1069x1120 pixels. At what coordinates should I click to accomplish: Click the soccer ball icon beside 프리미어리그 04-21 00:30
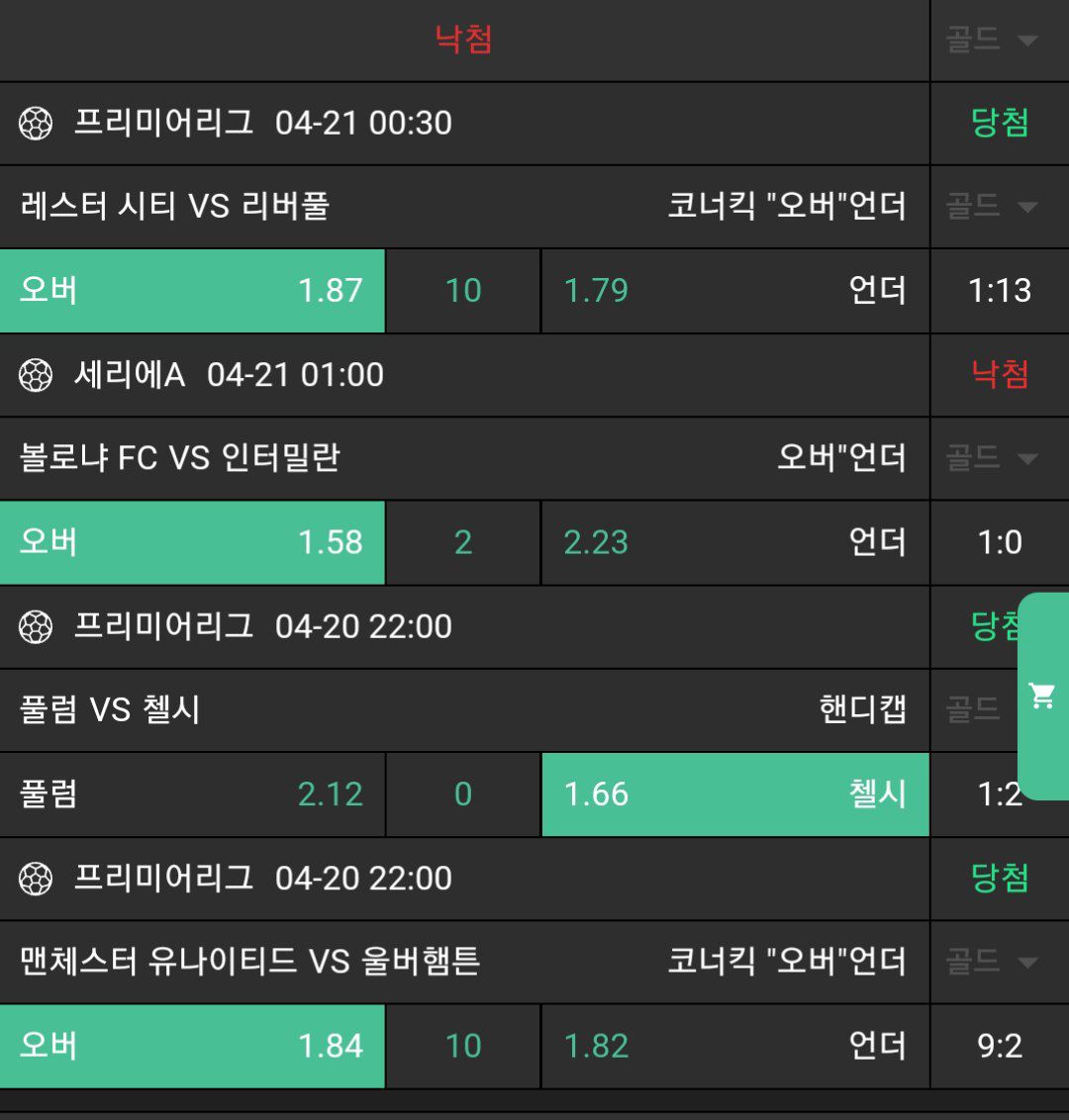click(36, 124)
